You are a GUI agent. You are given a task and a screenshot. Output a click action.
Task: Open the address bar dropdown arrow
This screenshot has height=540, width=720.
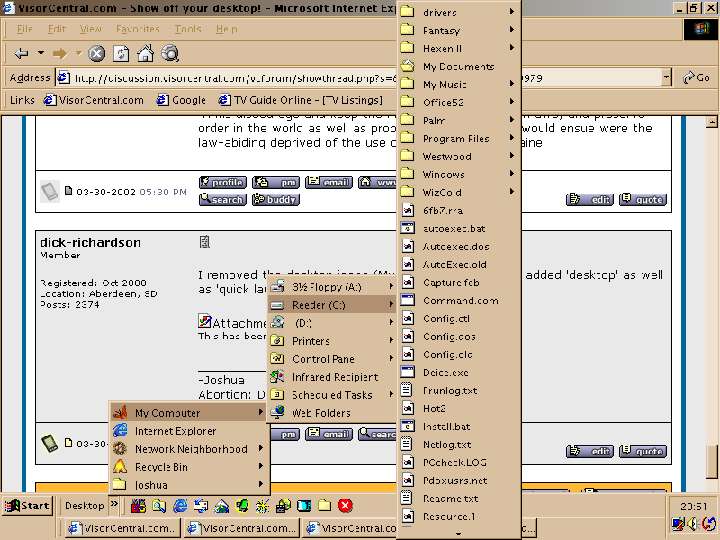[x=666, y=77]
